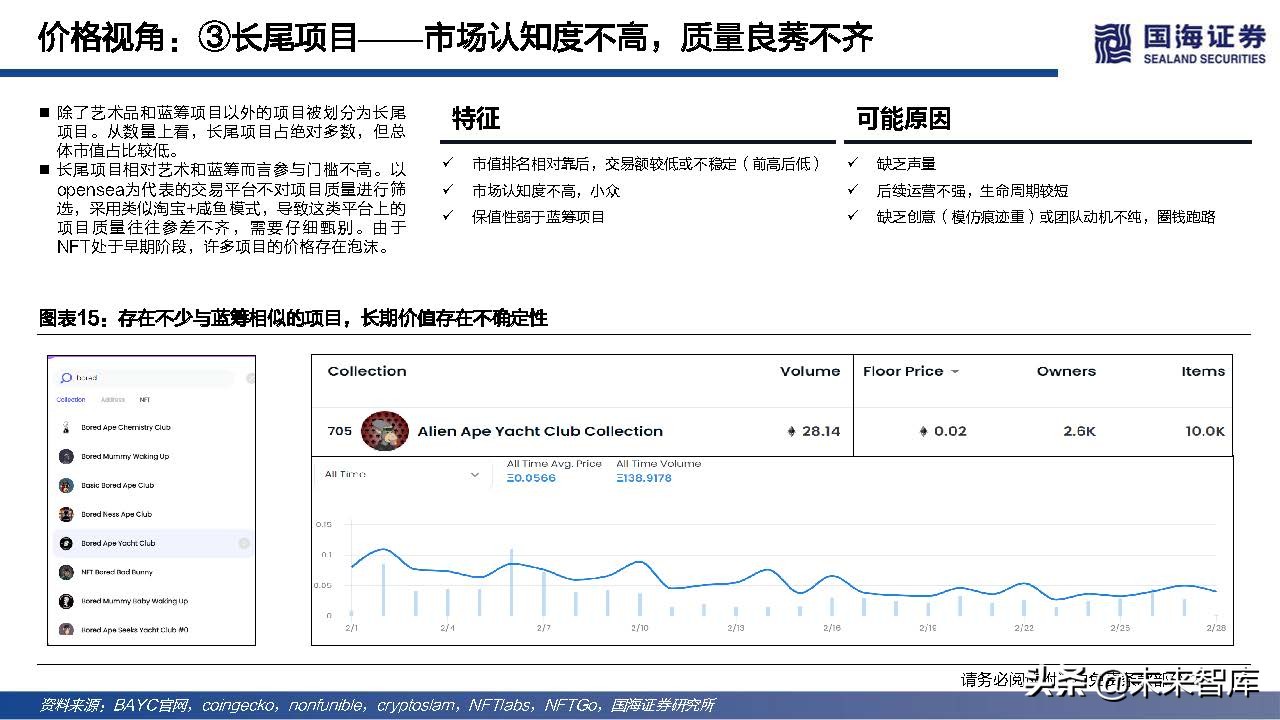1280x720 pixels.
Task: Click the clear button in the search field
Action: pos(250,377)
